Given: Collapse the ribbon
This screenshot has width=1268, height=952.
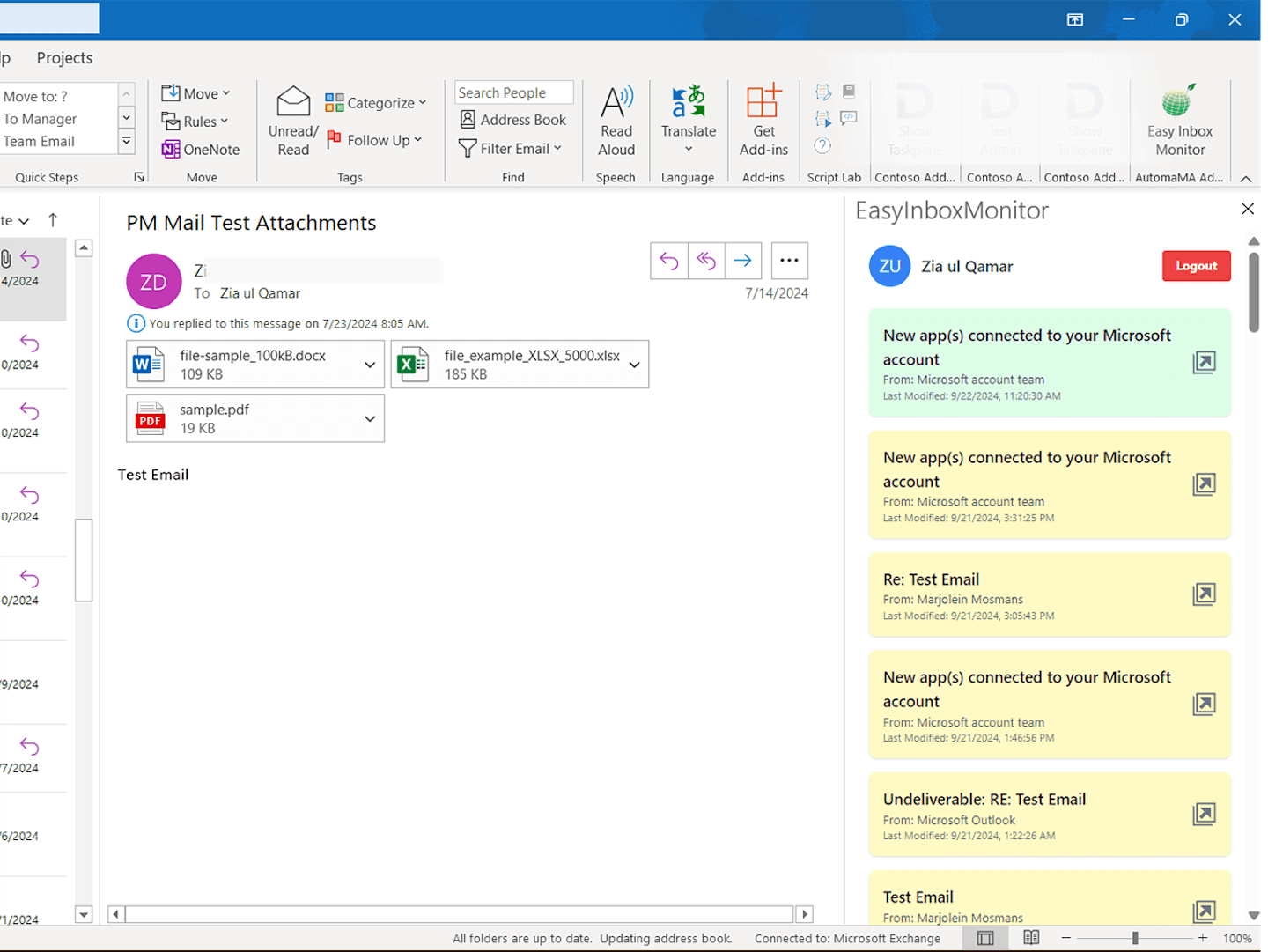Looking at the screenshot, I should (x=1246, y=178).
